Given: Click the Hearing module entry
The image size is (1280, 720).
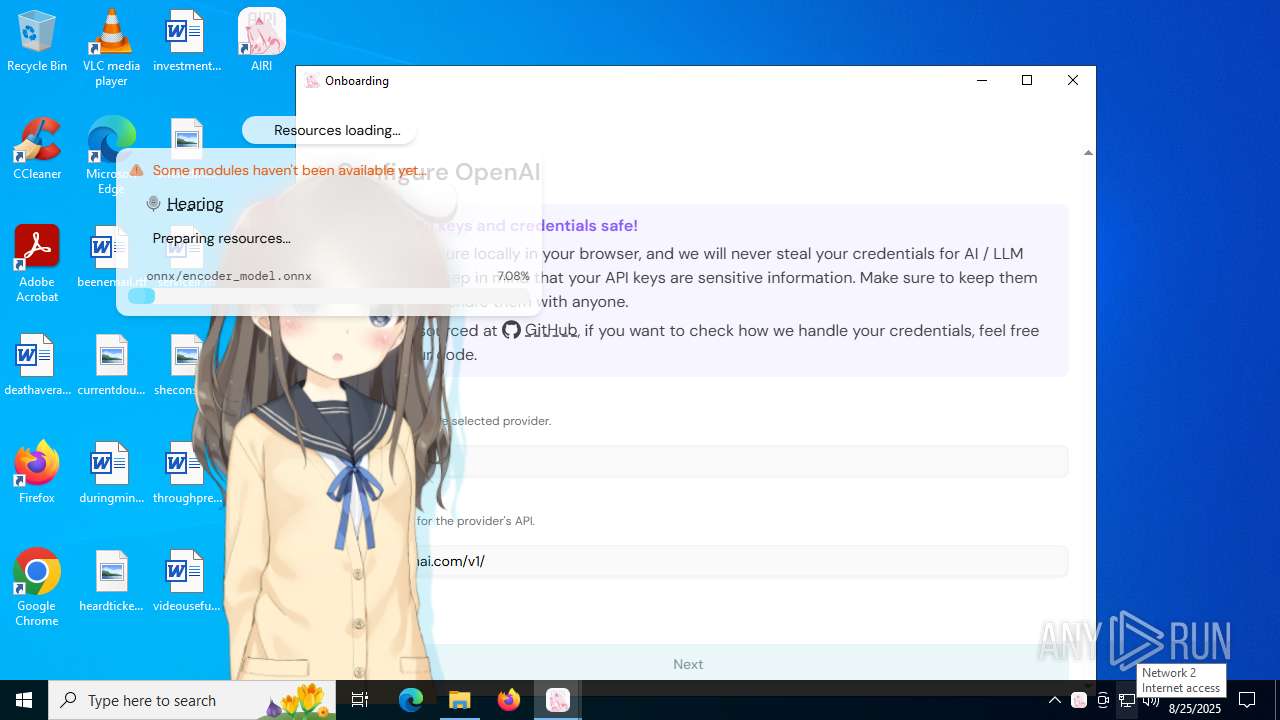Looking at the screenshot, I should (x=186, y=204).
